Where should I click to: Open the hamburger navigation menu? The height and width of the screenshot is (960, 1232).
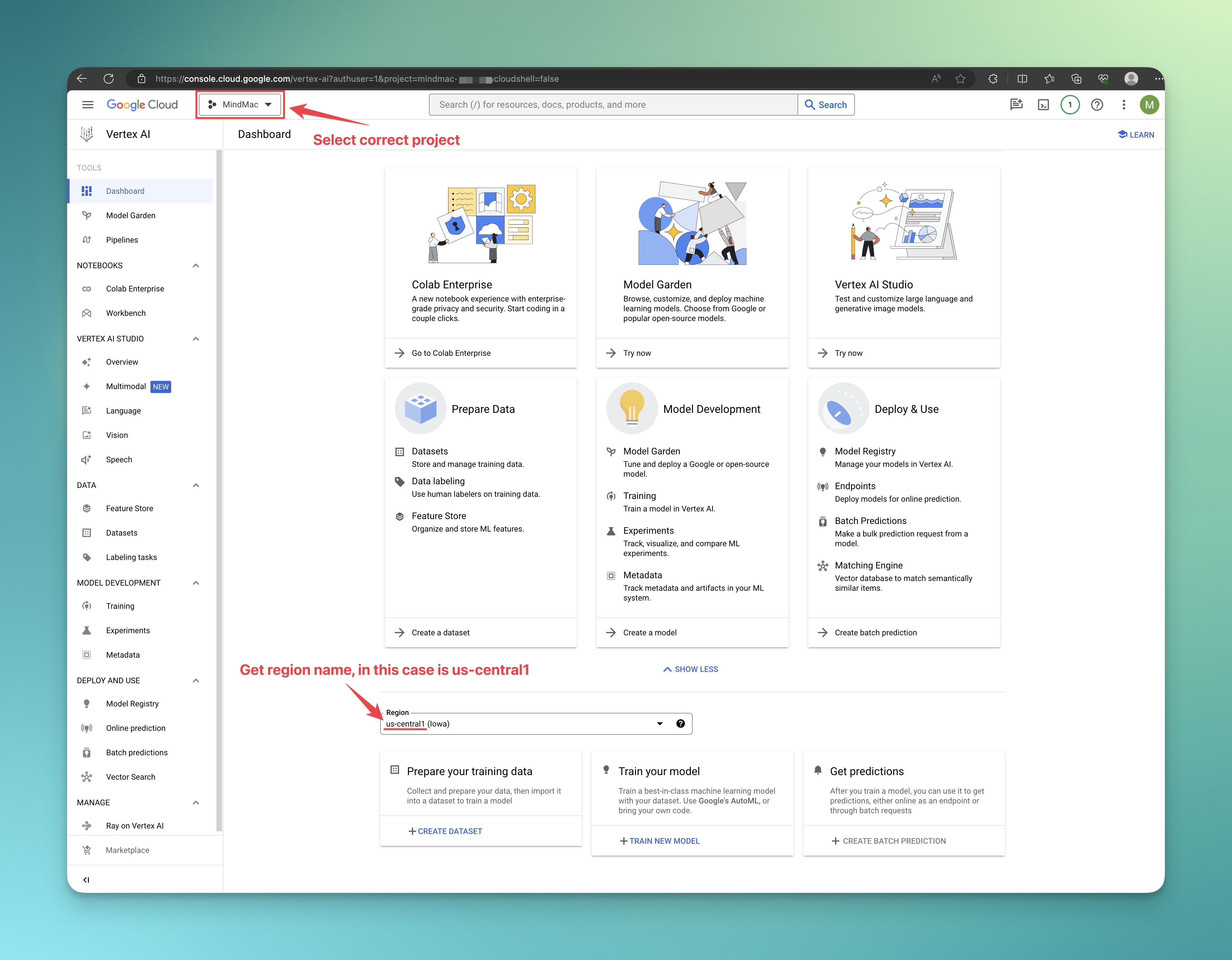coord(88,105)
